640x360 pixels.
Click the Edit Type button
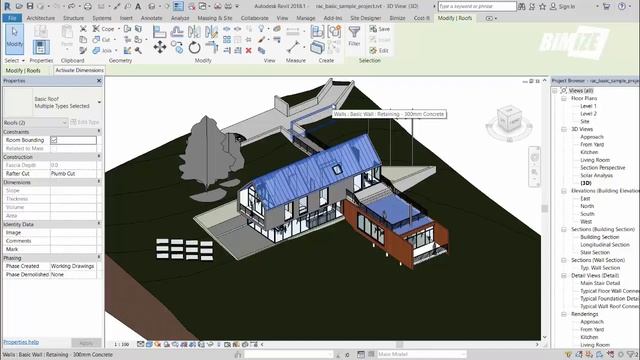(85, 122)
